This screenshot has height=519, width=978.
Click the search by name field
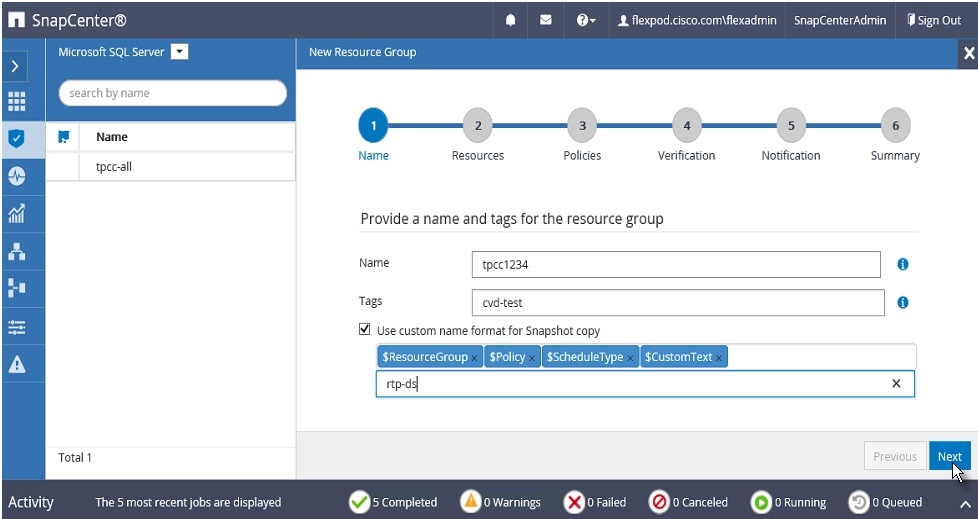pyautogui.click(x=173, y=93)
